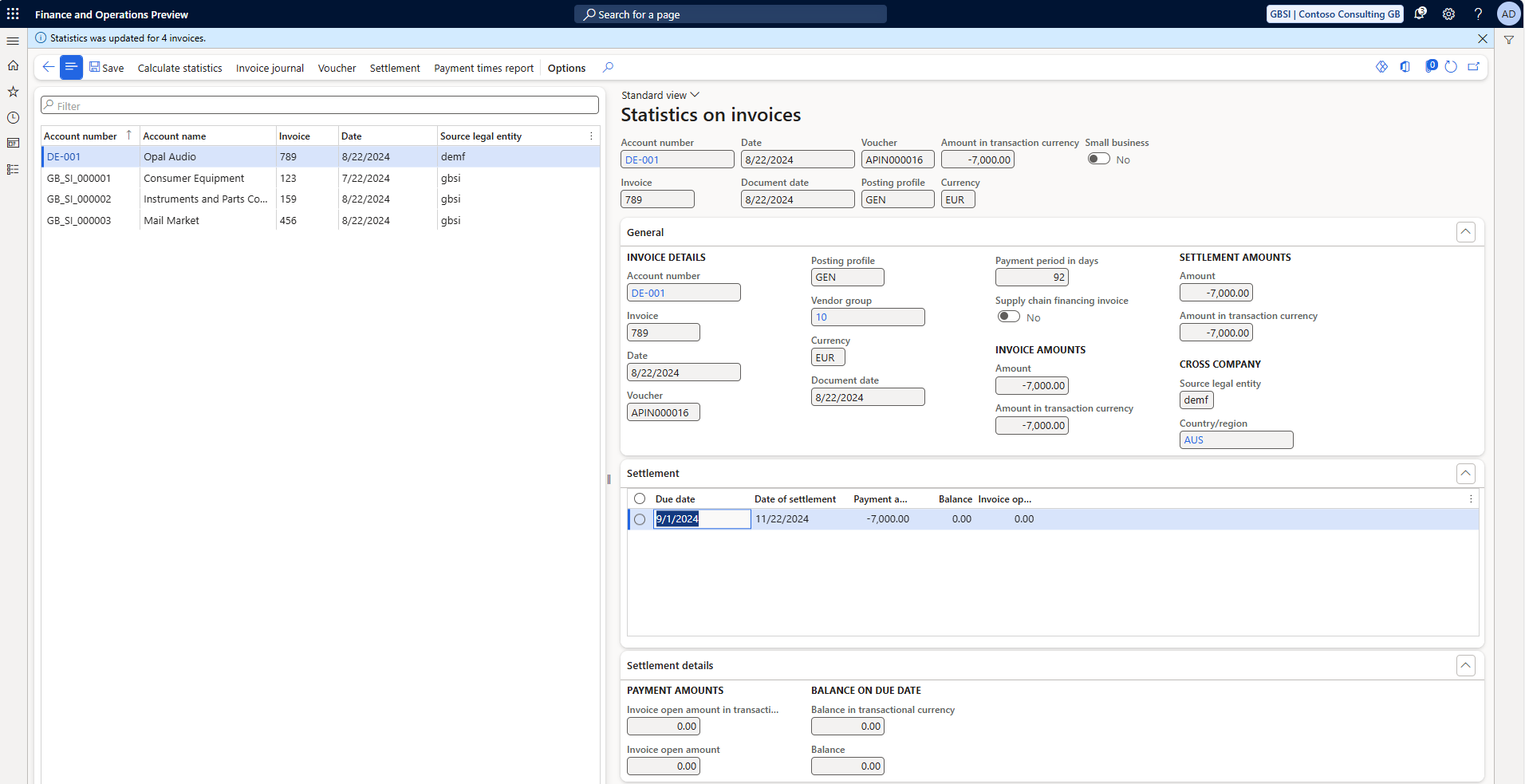This screenshot has height=784, width=1525.
Task: Click invoice 456 cell
Action: click(307, 221)
